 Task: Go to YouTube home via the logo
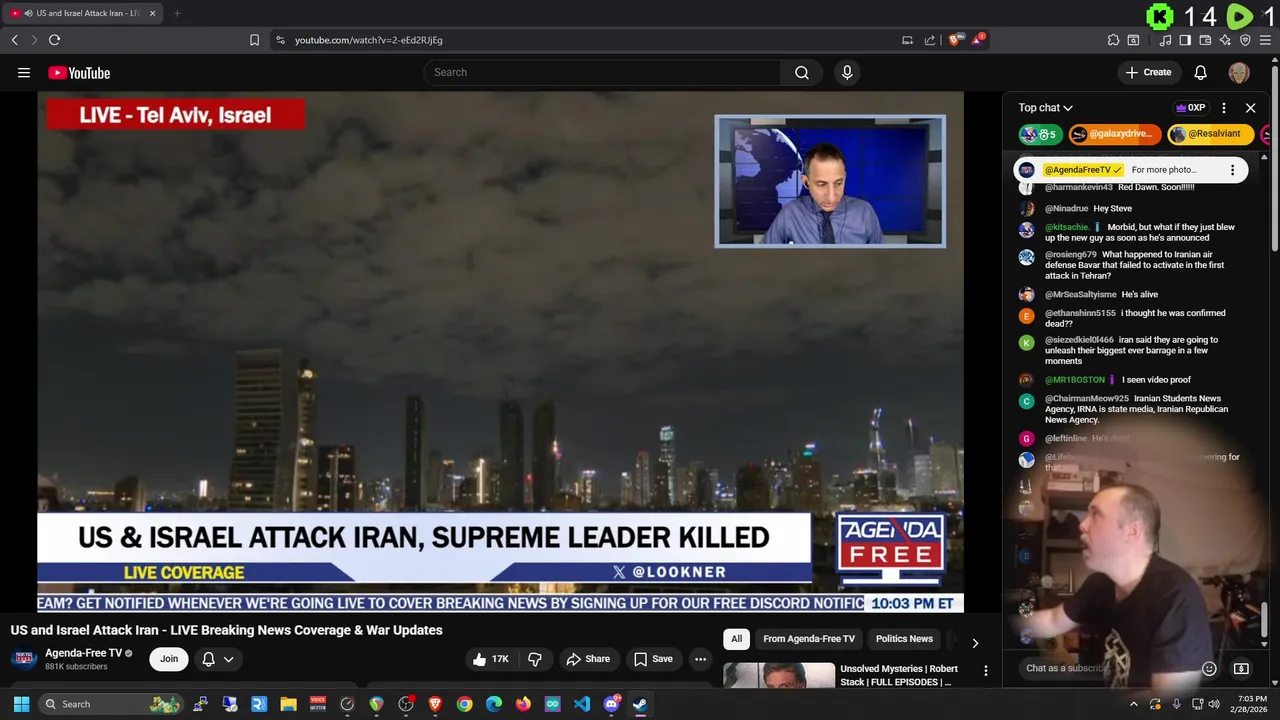coord(79,72)
